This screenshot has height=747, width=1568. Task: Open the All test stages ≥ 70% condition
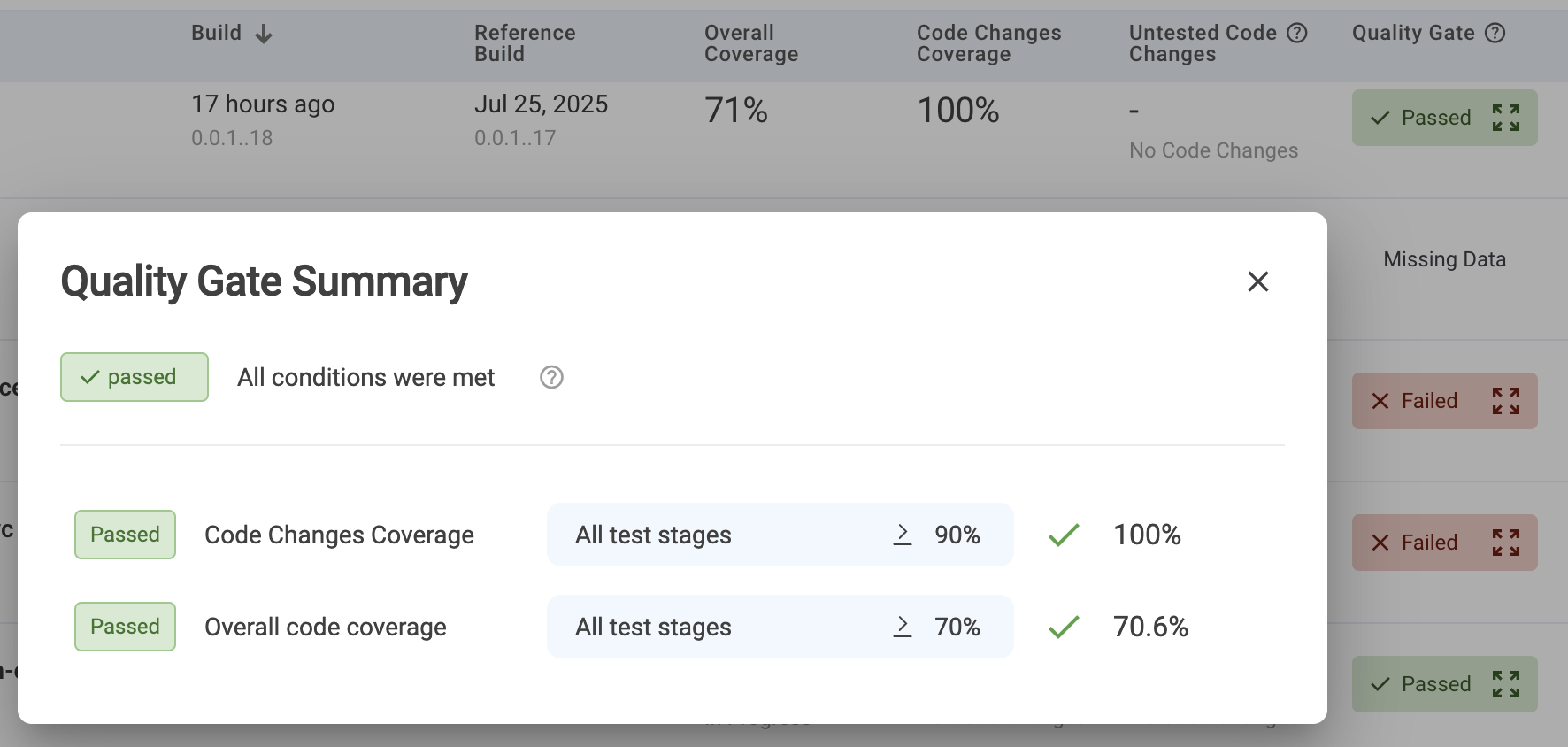(779, 627)
